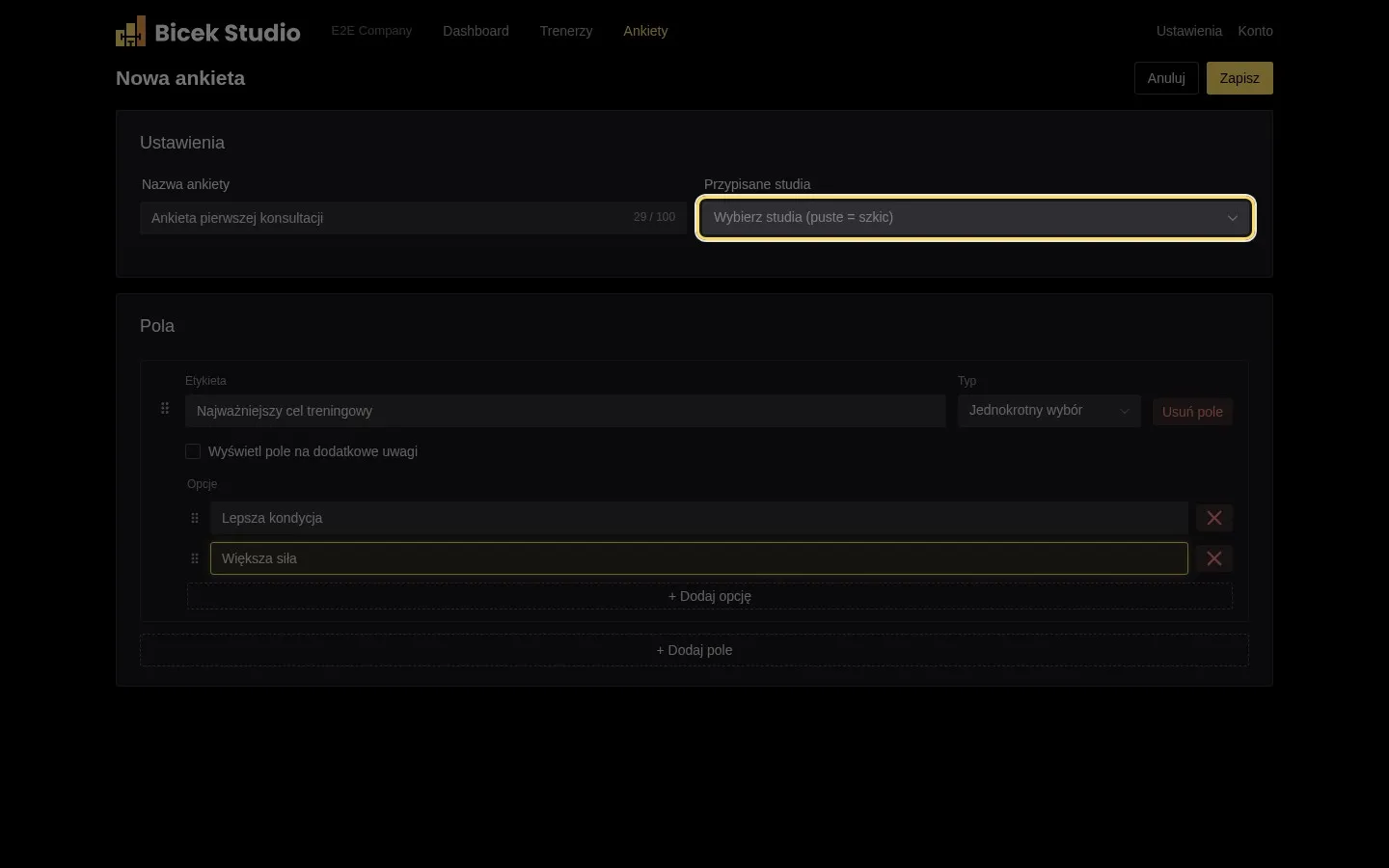Open the Konto menu
The image size is (1389, 868).
(1255, 31)
